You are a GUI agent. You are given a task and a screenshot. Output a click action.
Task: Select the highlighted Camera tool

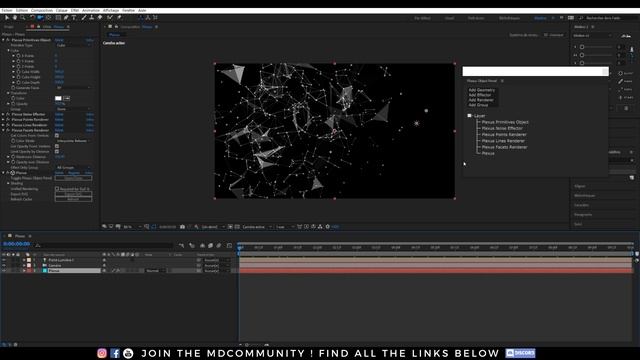click(40, 18)
